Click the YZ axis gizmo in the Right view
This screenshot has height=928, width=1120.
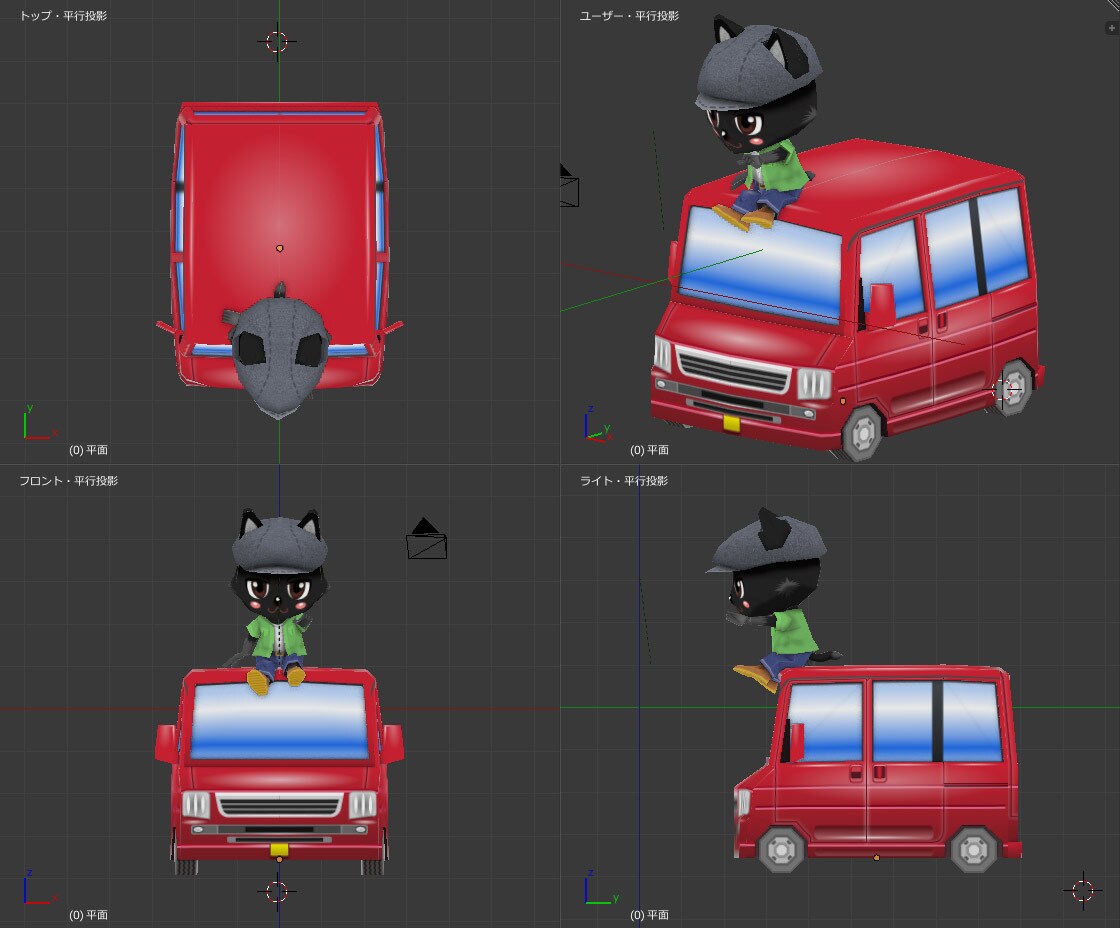click(601, 889)
